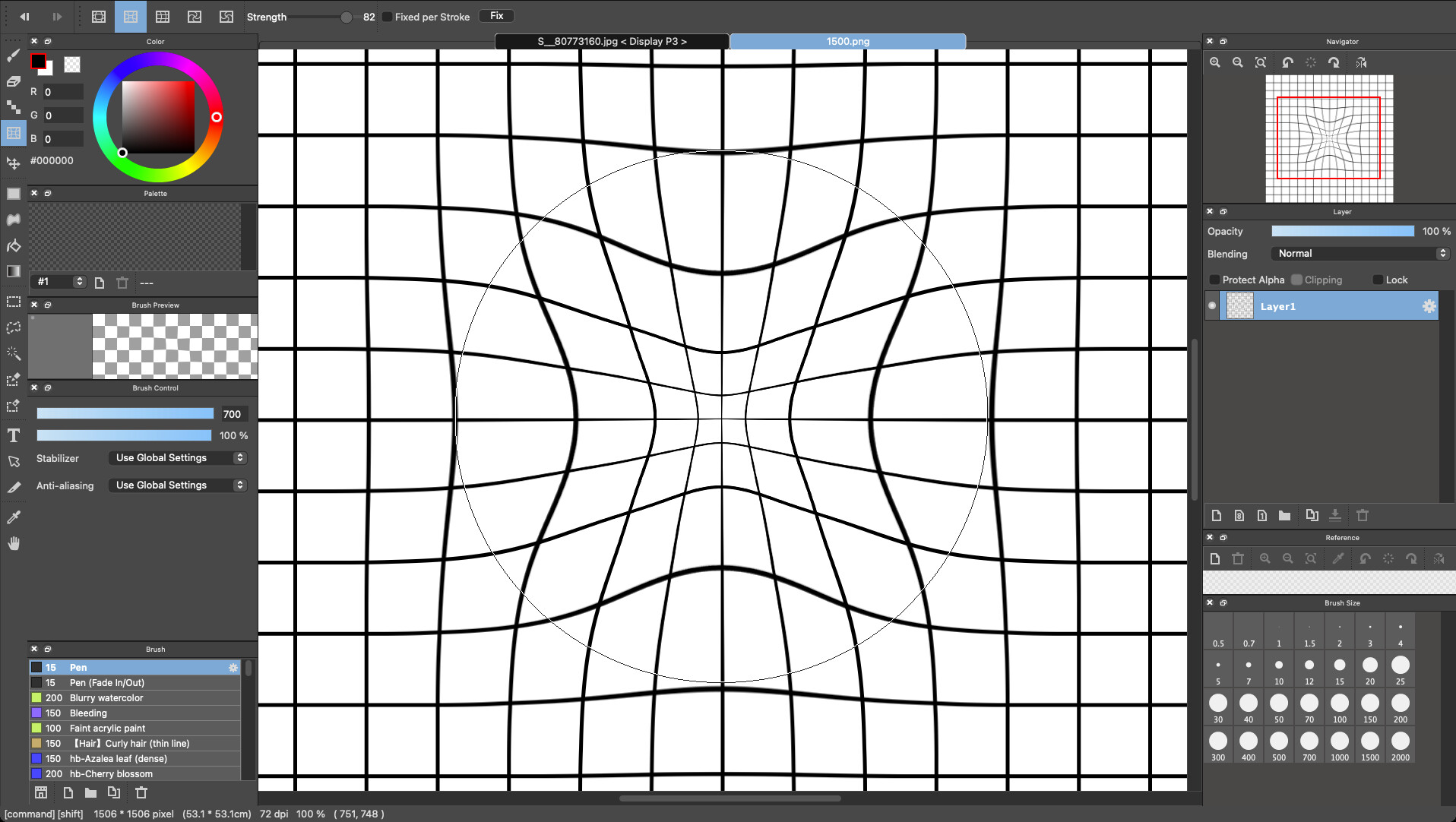Check Protect Alpha in the Layer panel
Screen dimensions: 1456x822
click(1214, 280)
